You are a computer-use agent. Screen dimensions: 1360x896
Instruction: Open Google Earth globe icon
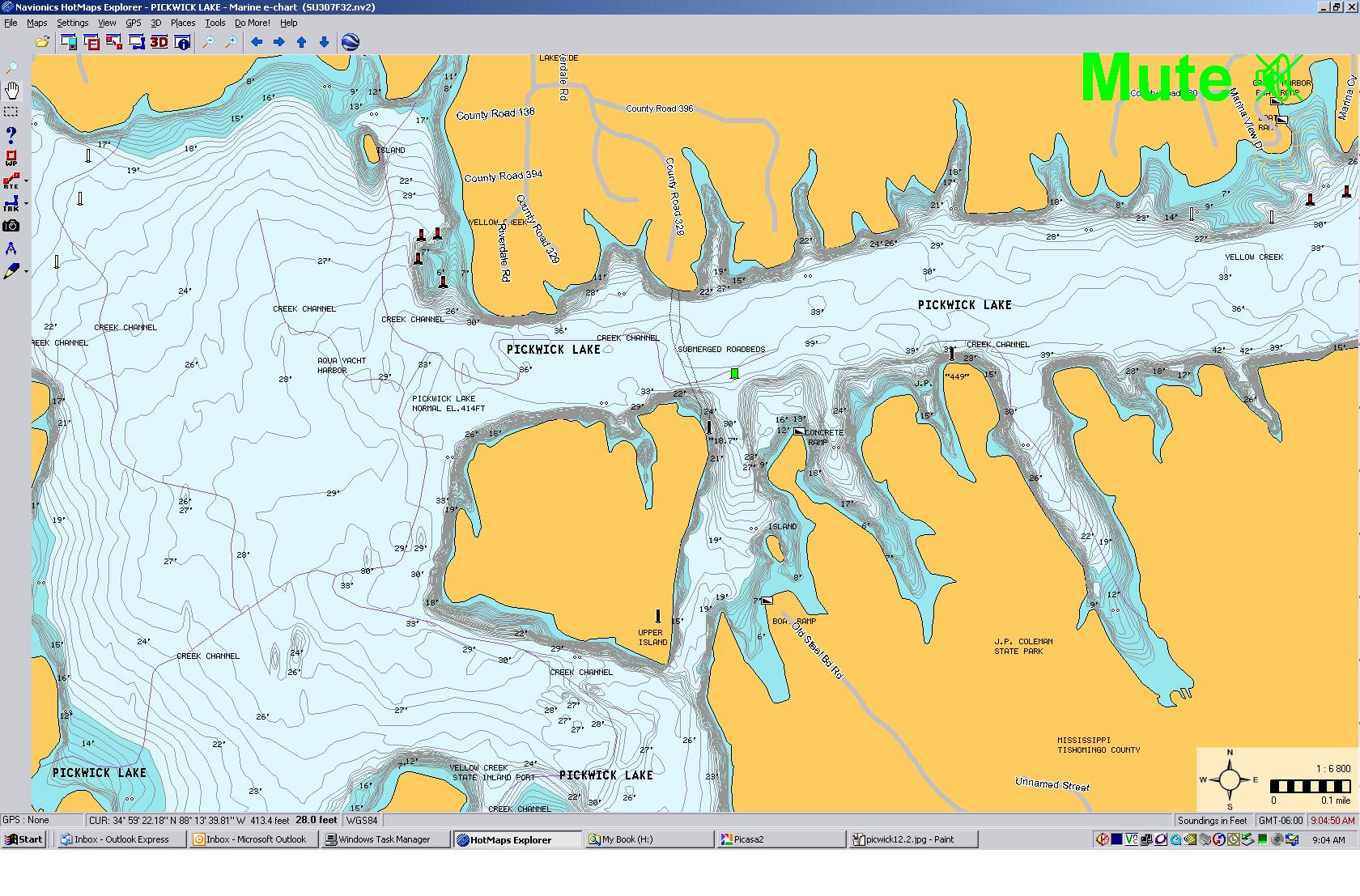351,42
